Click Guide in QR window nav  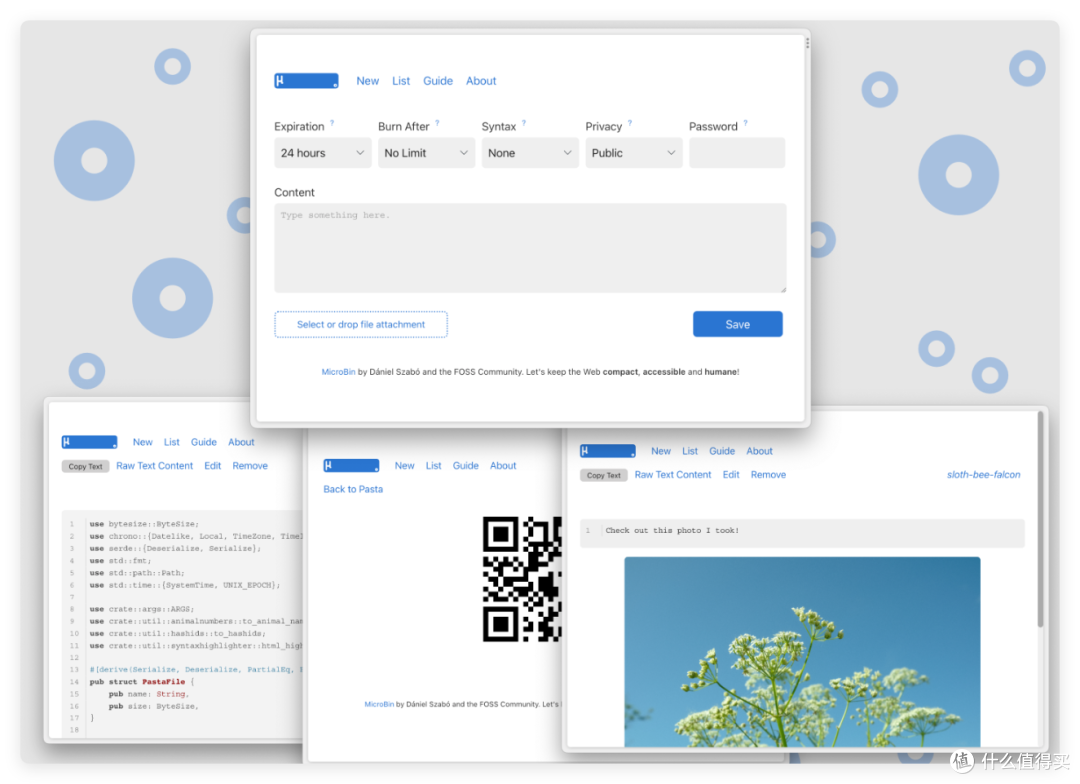pyautogui.click(x=466, y=466)
